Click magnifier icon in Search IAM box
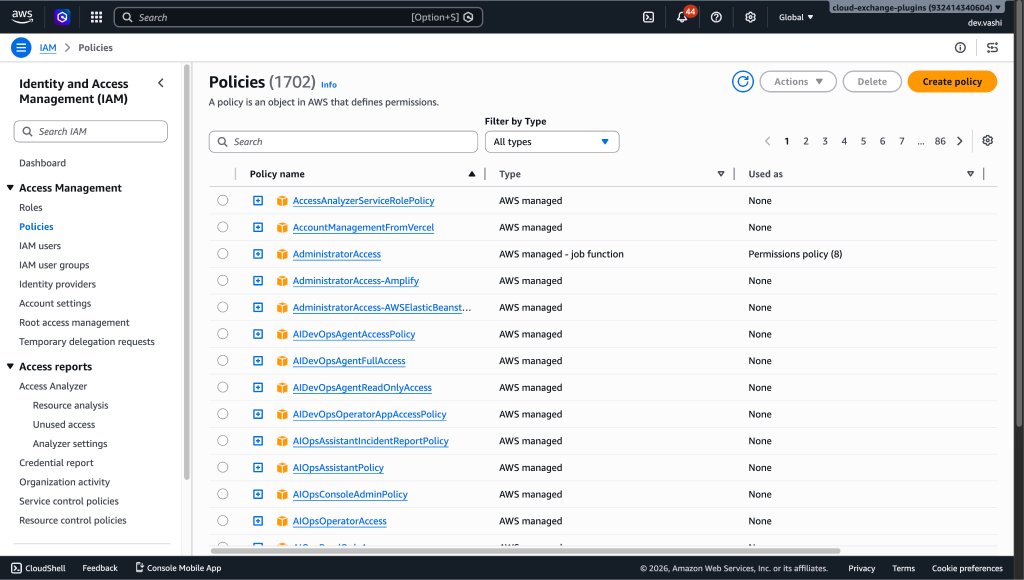The width and height of the screenshot is (1024, 580). [27, 131]
